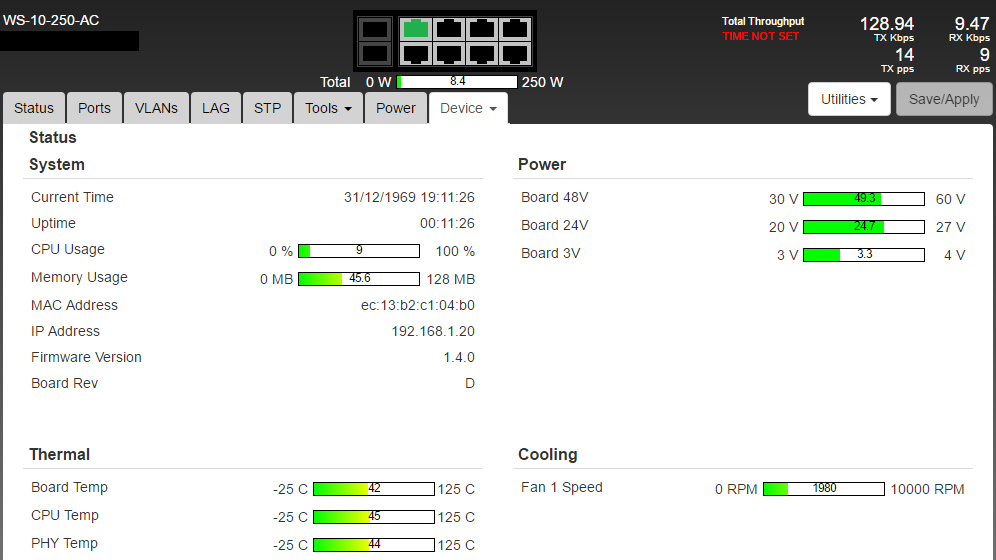Click the Status tab

tap(34, 108)
